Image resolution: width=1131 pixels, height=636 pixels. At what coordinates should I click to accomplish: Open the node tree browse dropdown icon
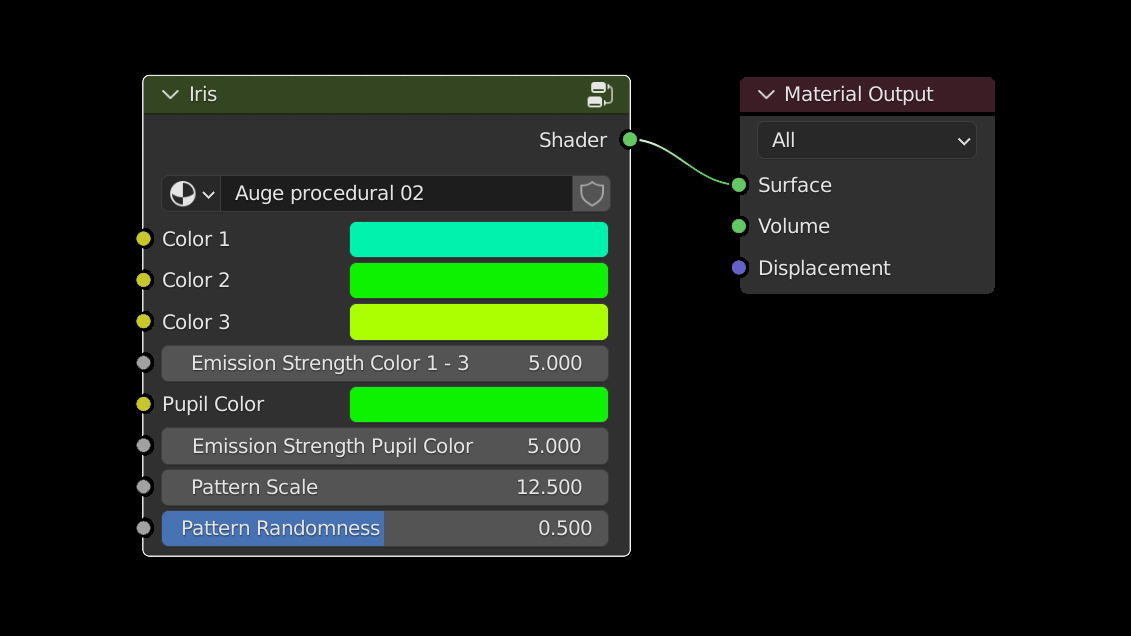192,194
